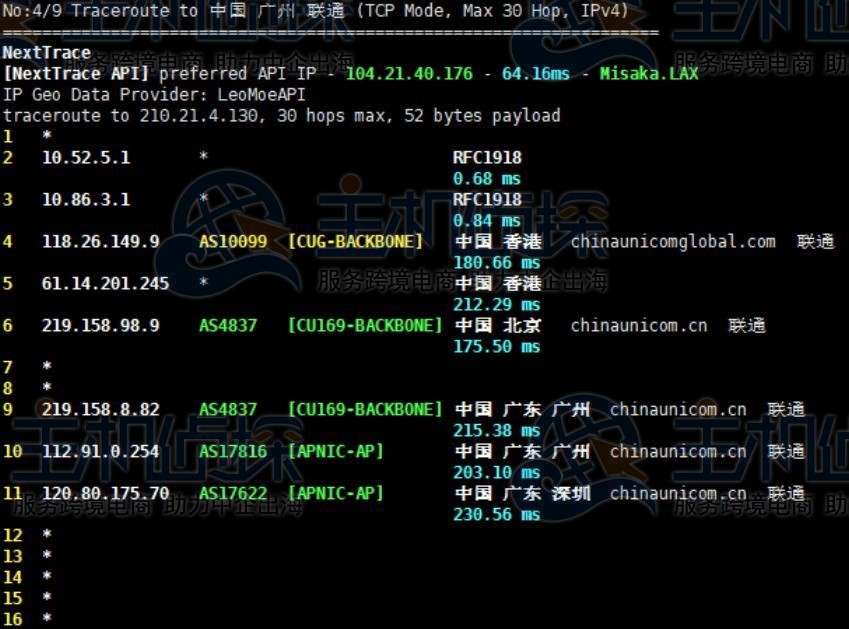Click the hop 2 IP 10.52.5.1

86,158
